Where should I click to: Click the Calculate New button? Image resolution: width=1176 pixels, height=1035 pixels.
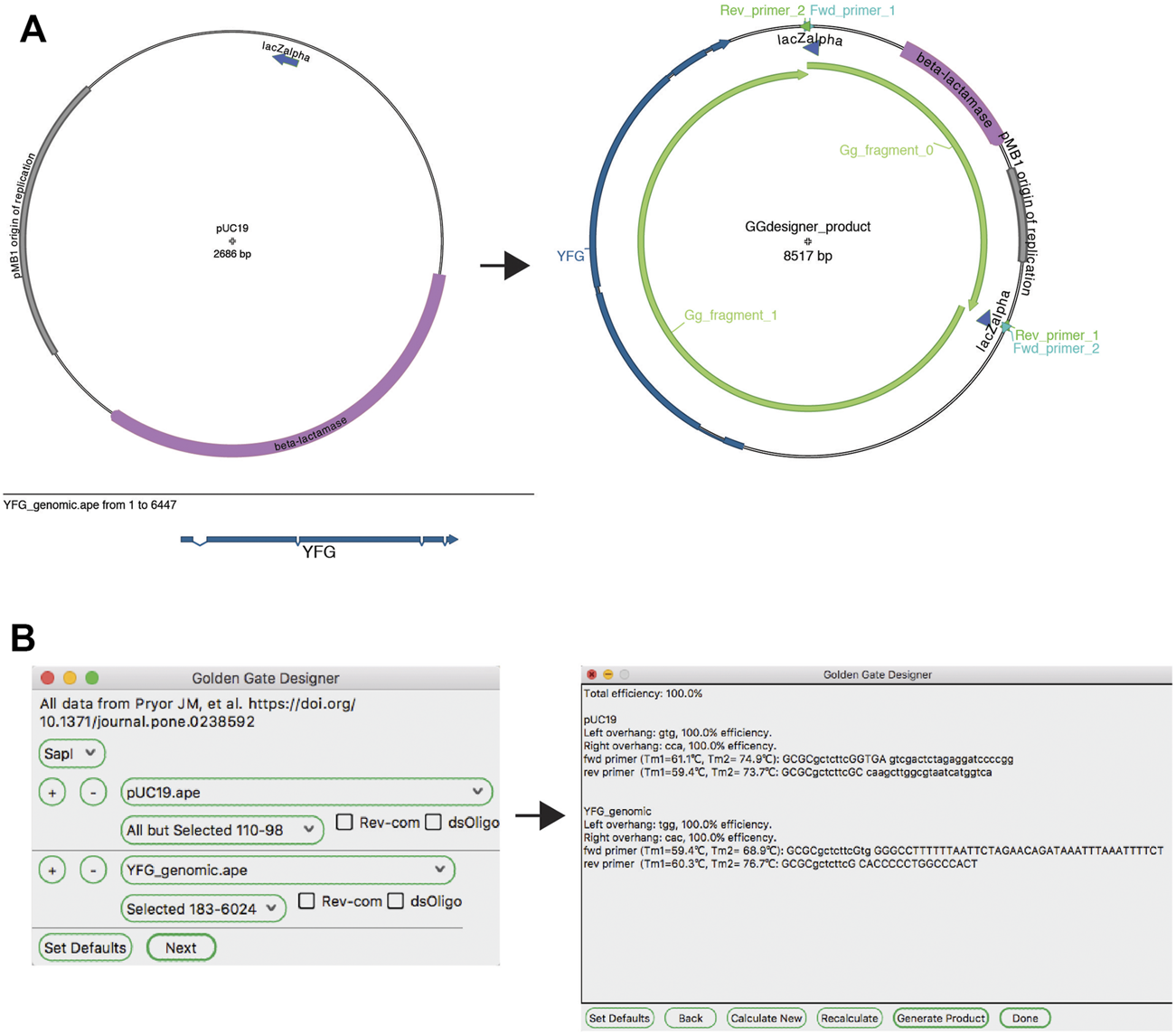[766, 1018]
